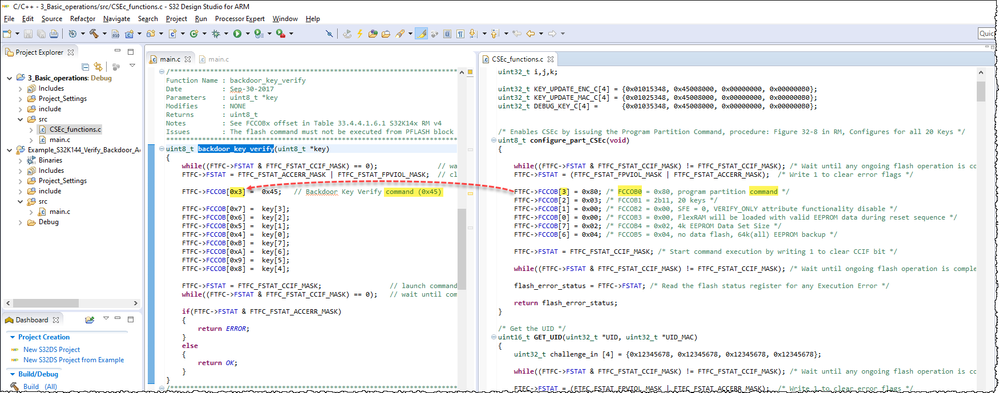The height and width of the screenshot is (393, 999).
Task: Click the Save toolbar icon
Action: tap(27, 33)
